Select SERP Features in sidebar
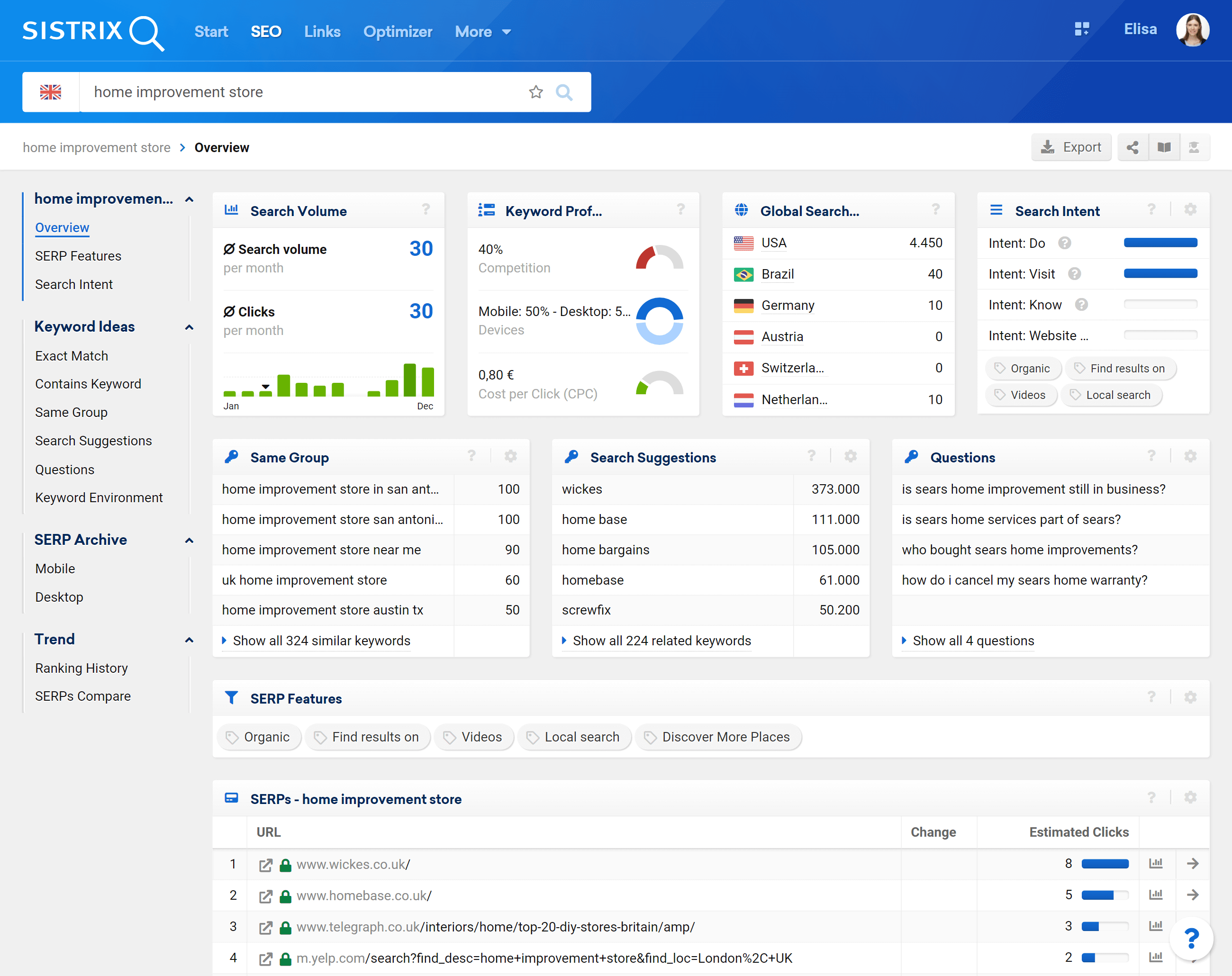Viewport: 1232px width, 976px height. 78,256
